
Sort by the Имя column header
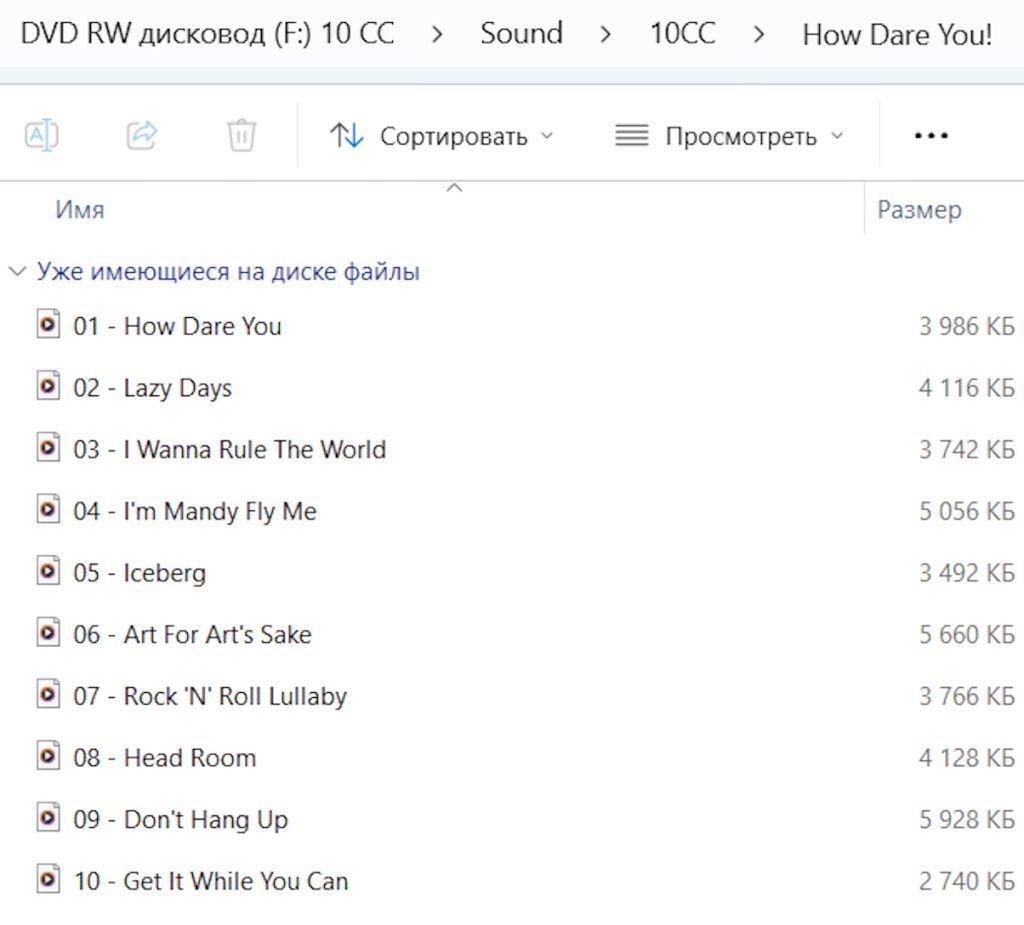point(80,210)
